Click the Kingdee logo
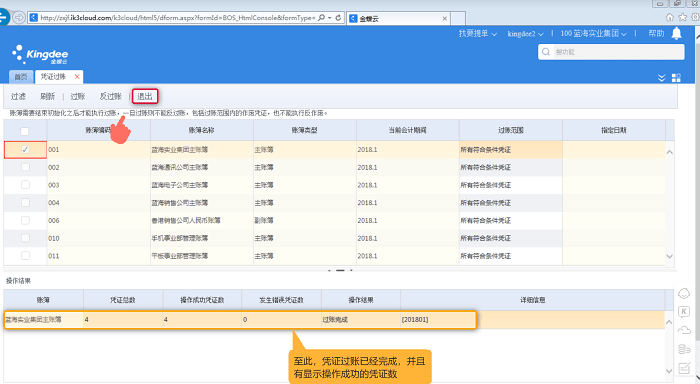The image size is (700, 384). [40, 55]
